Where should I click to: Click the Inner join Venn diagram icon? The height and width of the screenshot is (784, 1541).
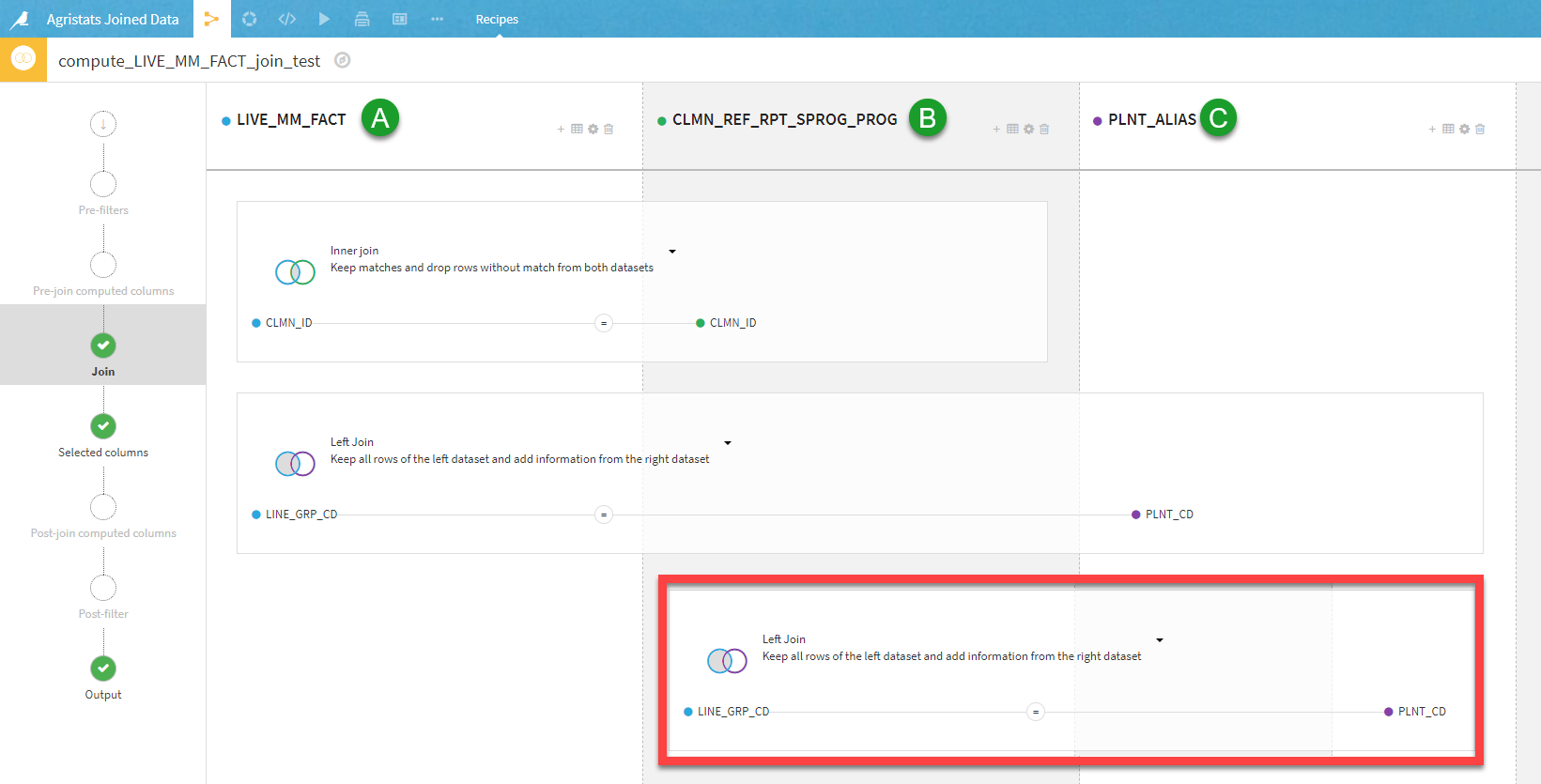(295, 272)
